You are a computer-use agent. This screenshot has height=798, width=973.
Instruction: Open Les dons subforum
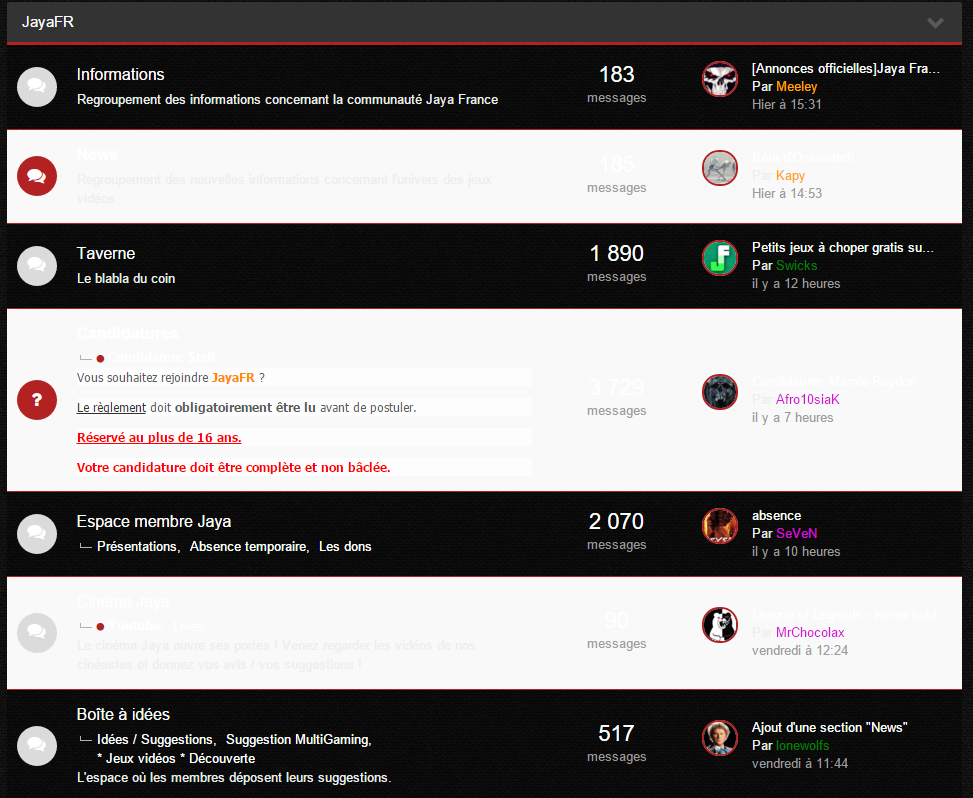pyautogui.click(x=345, y=547)
